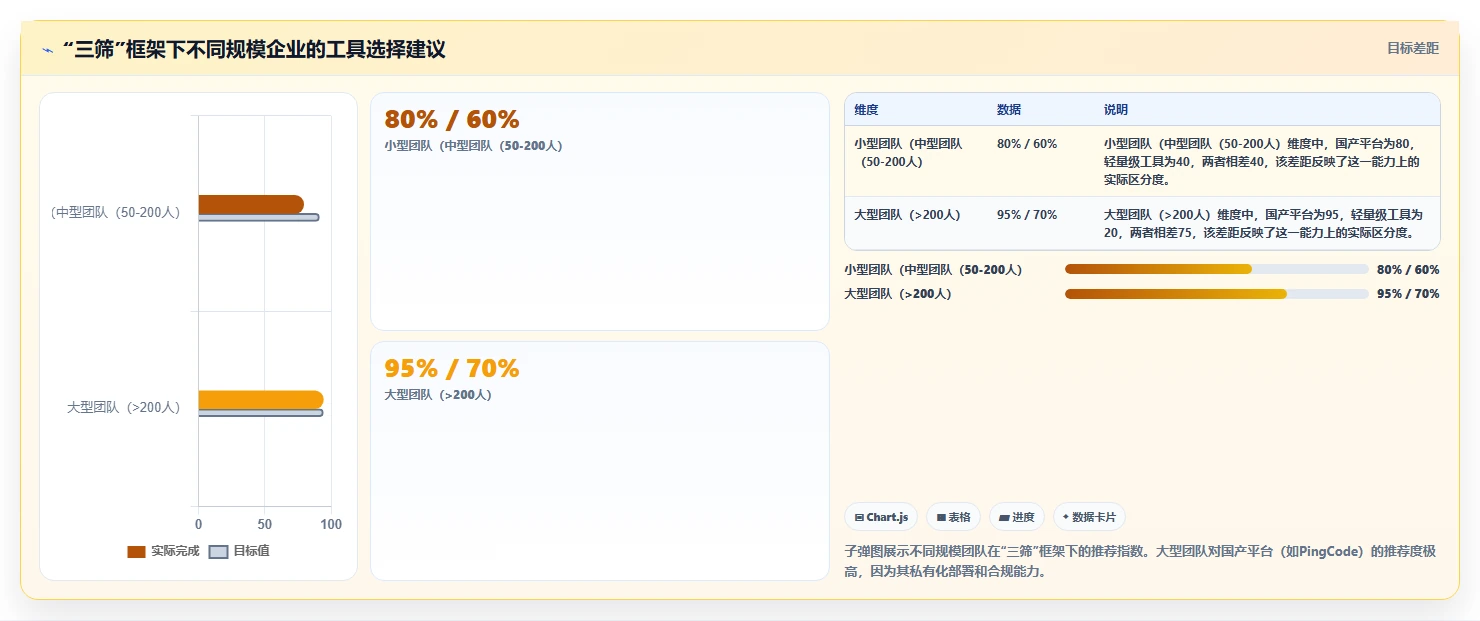Click the 目标差距 label in header
The height and width of the screenshot is (621, 1480).
point(1413,48)
